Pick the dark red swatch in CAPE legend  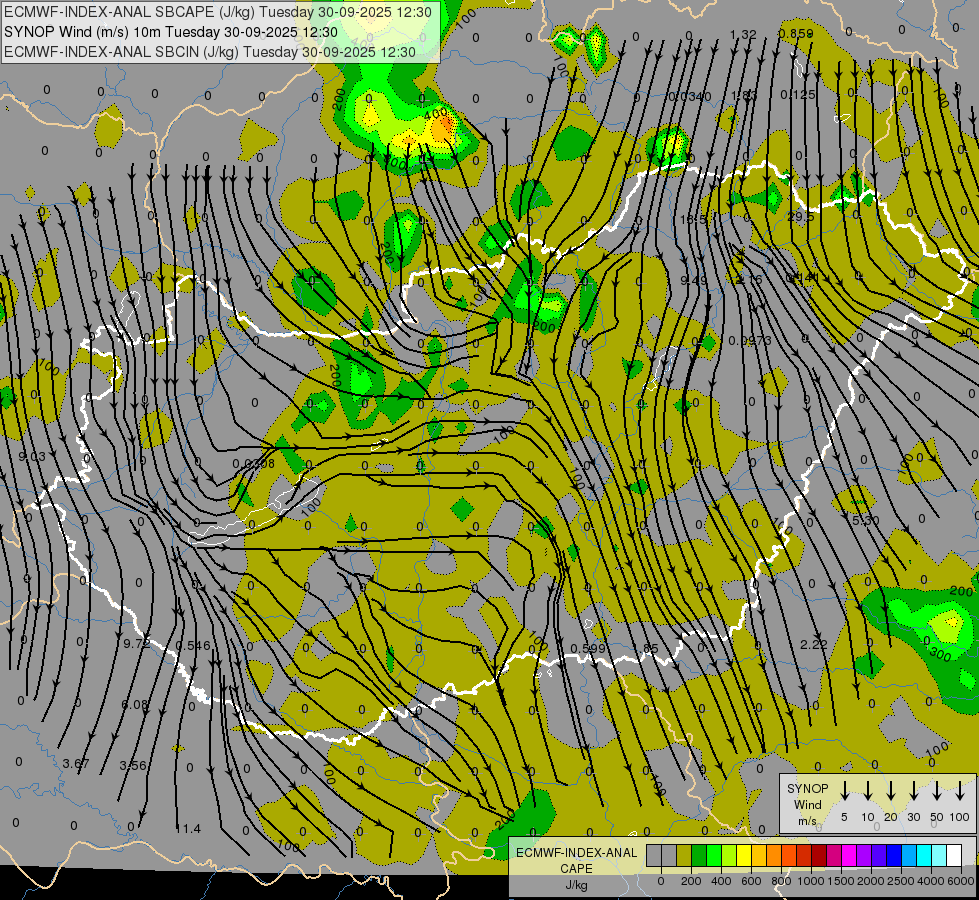pos(820,855)
